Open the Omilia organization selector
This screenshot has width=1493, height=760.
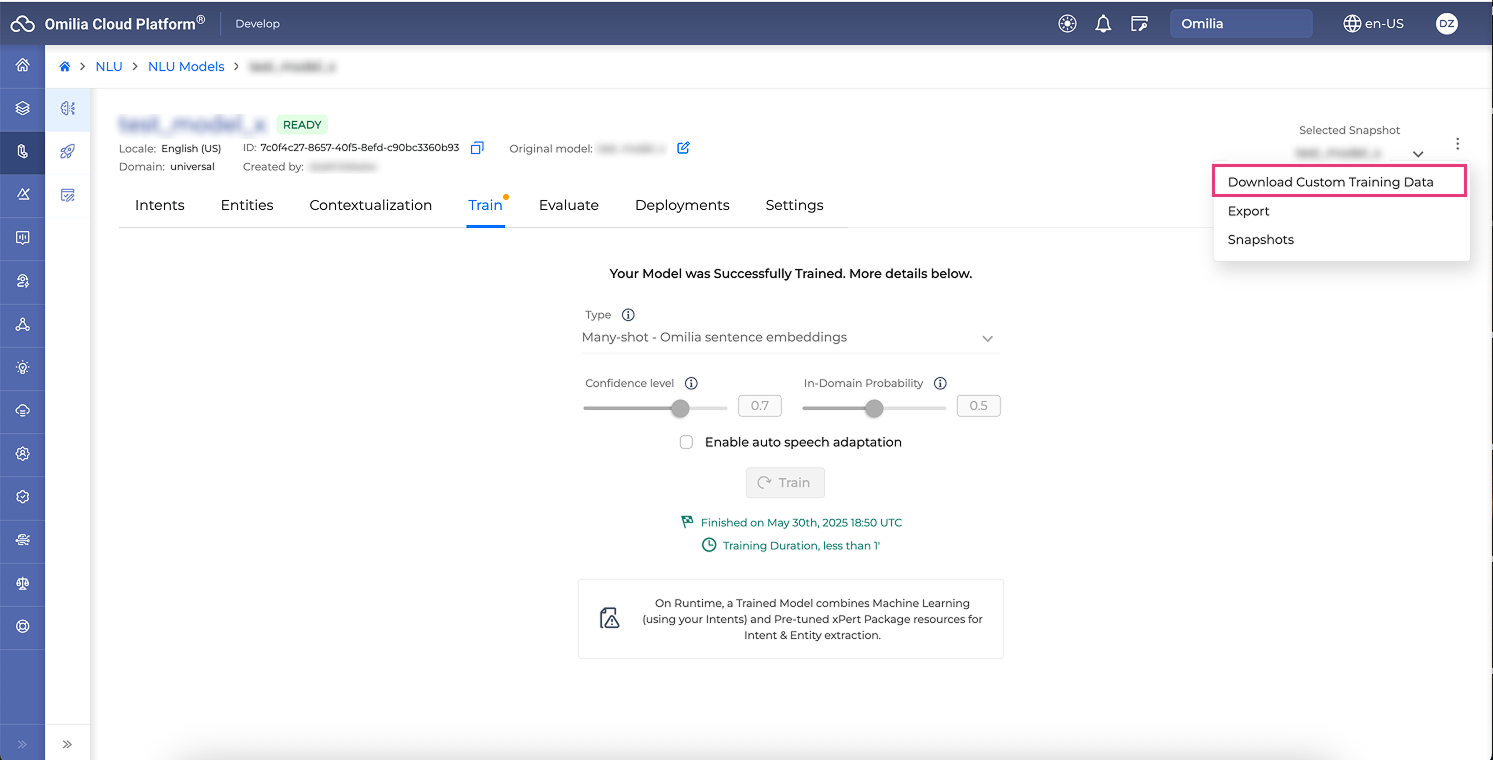coord(1241,24)
